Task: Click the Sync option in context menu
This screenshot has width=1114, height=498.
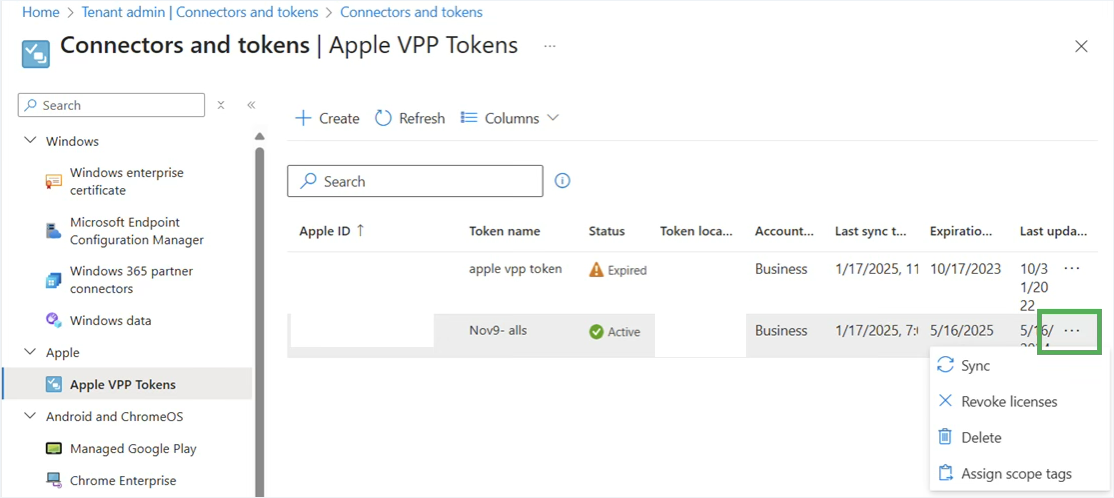Action: pyautogui.click(x=974, y=366)
